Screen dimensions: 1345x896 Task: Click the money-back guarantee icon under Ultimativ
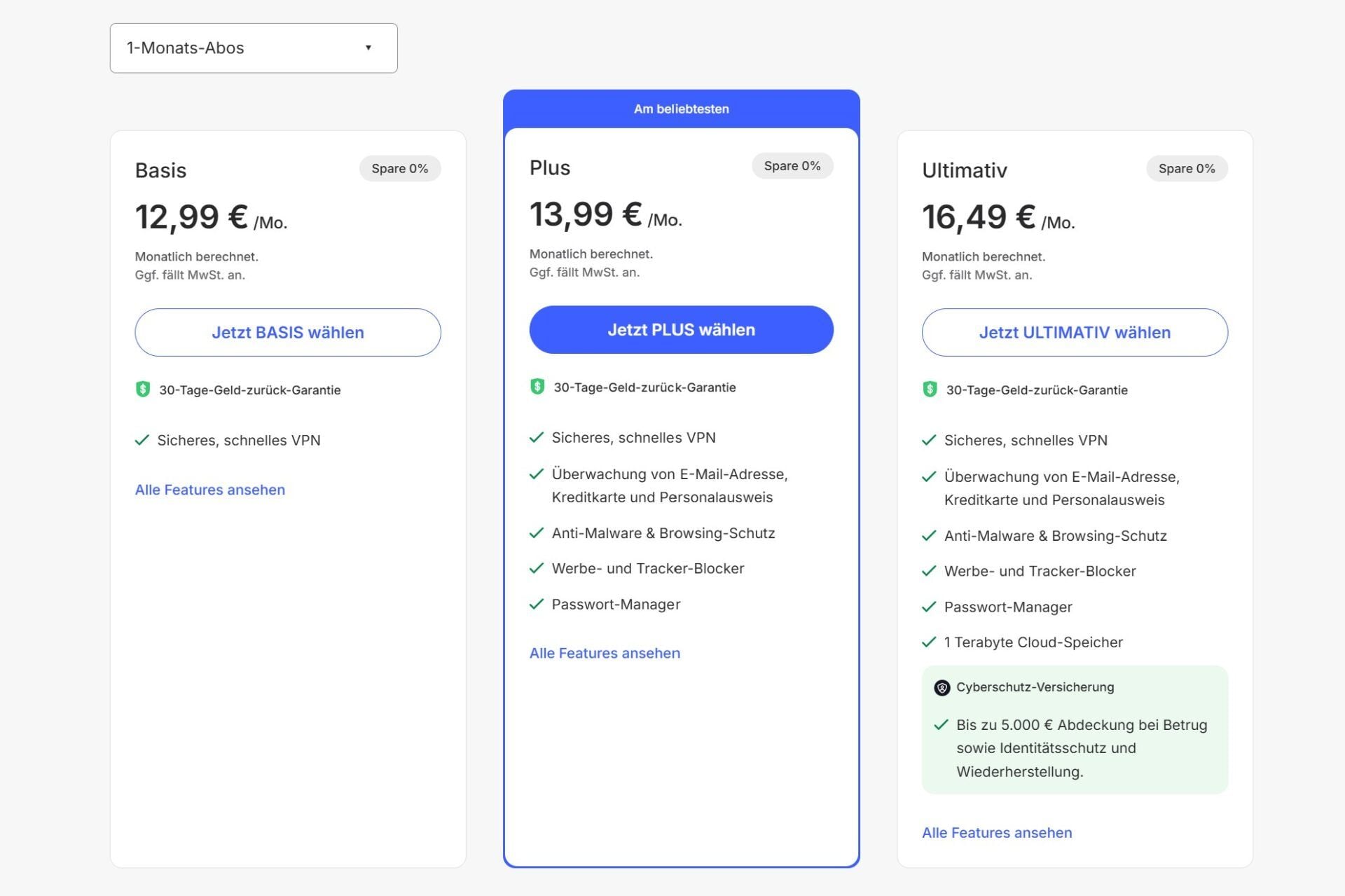point(929,390)
